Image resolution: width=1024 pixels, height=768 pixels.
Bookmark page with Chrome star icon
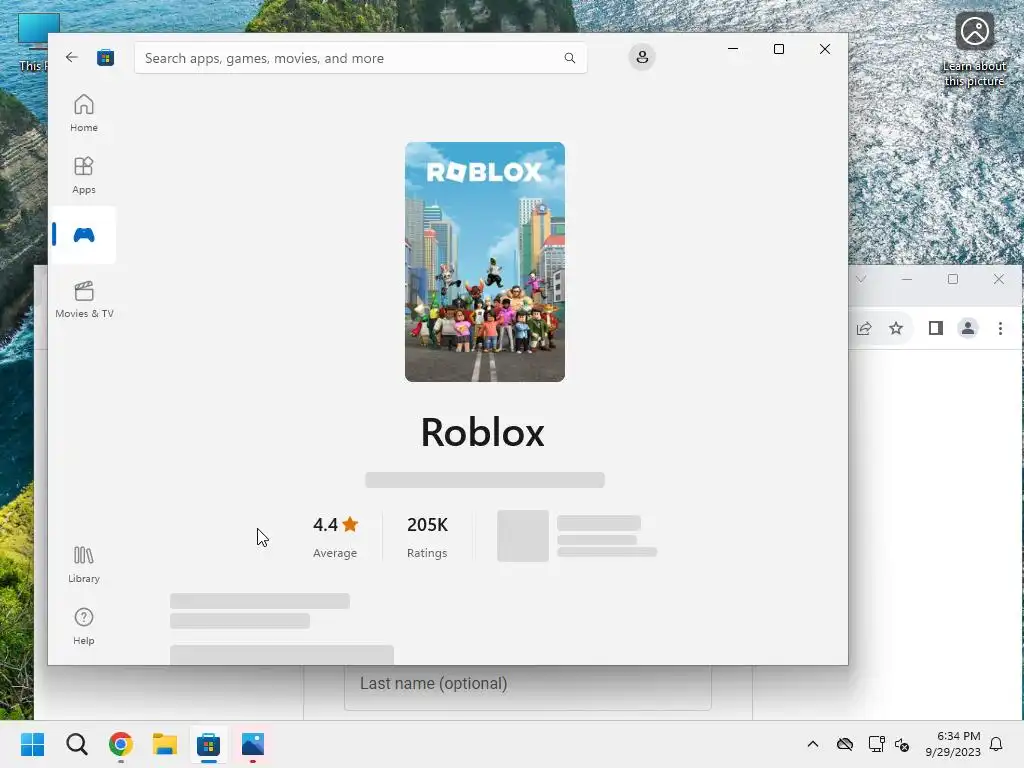pyautogui.click(x=896, y=328)
